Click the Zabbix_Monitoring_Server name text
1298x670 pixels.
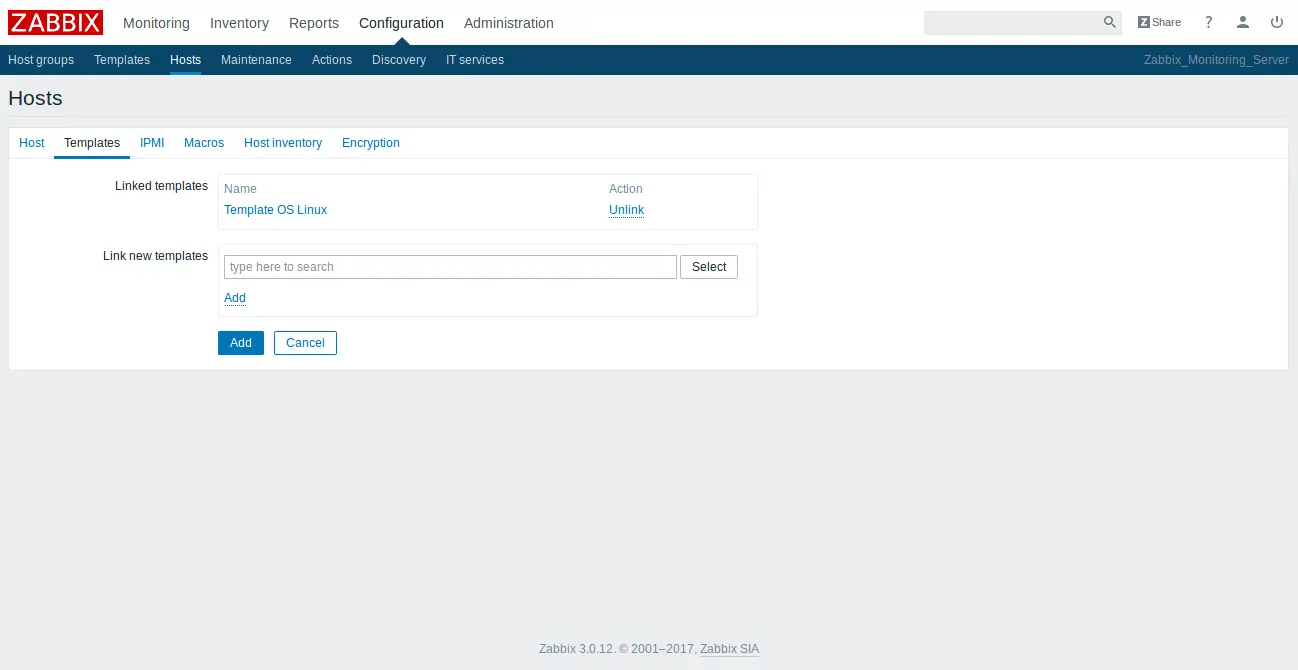[1216, 60]
